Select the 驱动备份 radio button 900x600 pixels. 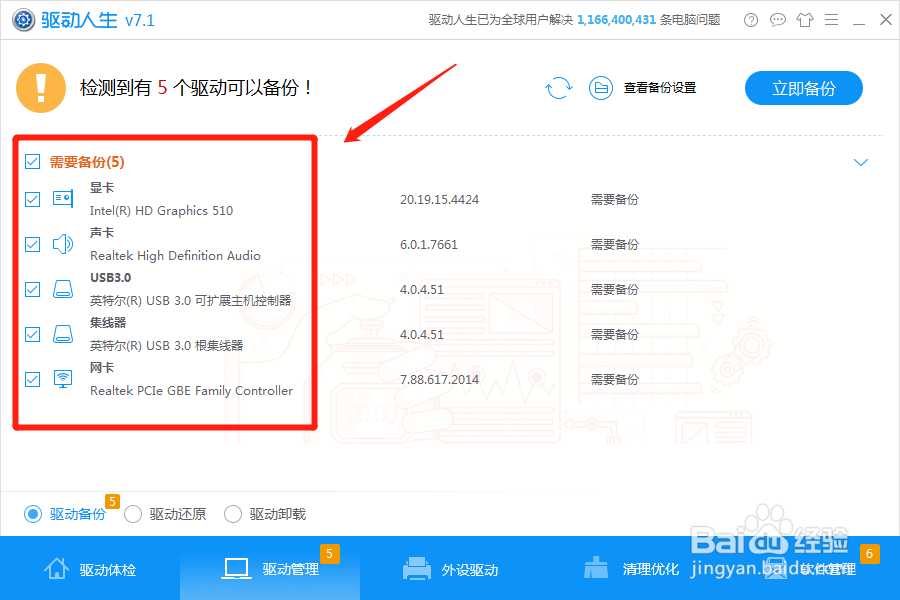33,514
